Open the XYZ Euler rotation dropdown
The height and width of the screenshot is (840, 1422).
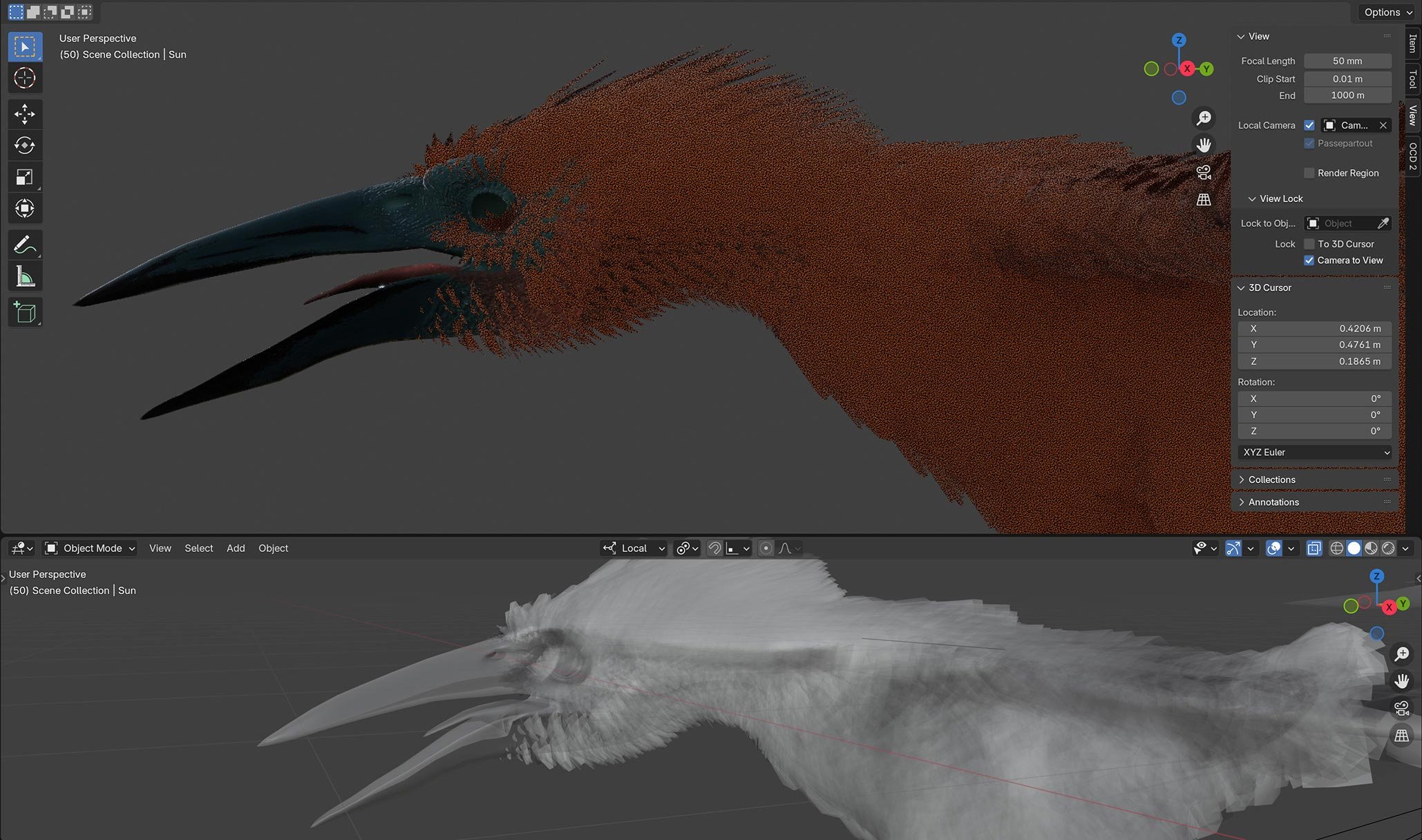click(x=1314, y=452)
